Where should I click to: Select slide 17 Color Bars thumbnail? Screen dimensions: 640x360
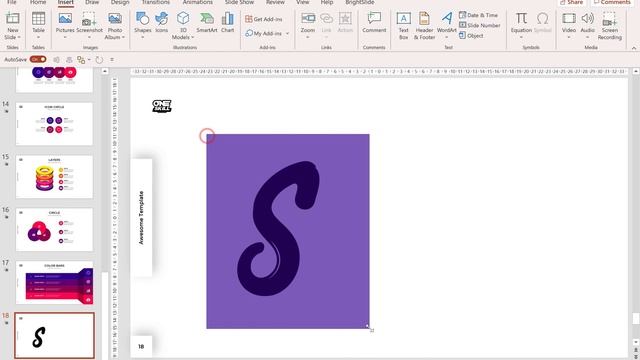[54, 282]
